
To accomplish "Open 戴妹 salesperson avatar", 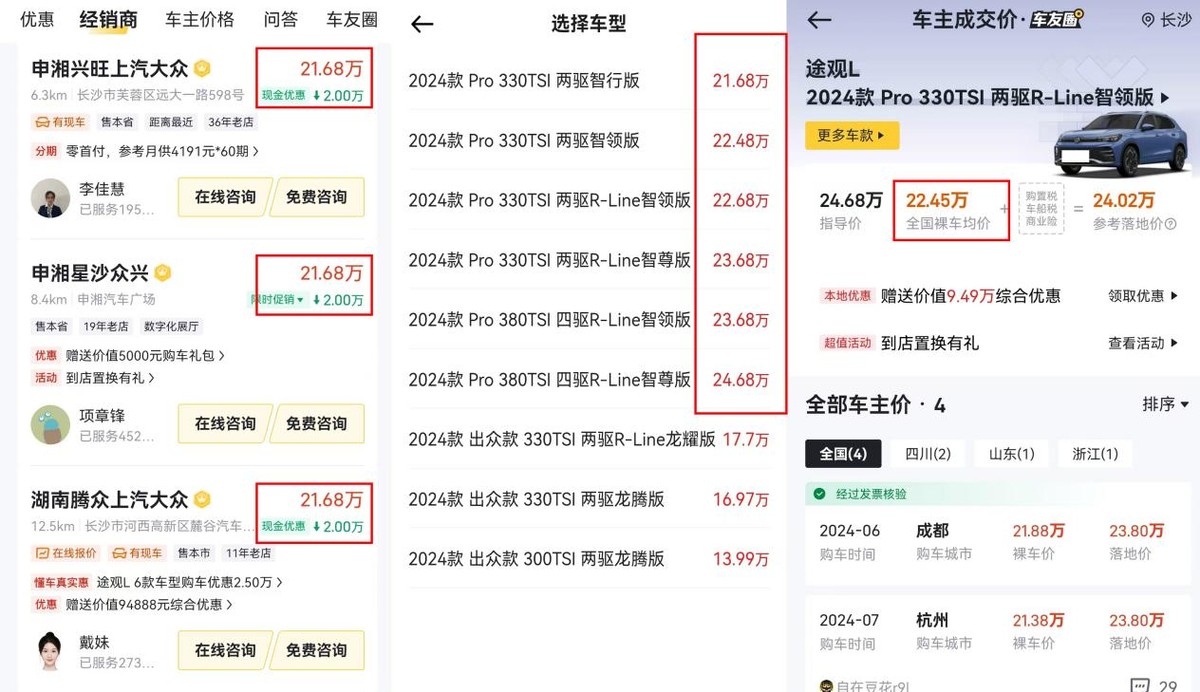I will click(x=50, y=651).
